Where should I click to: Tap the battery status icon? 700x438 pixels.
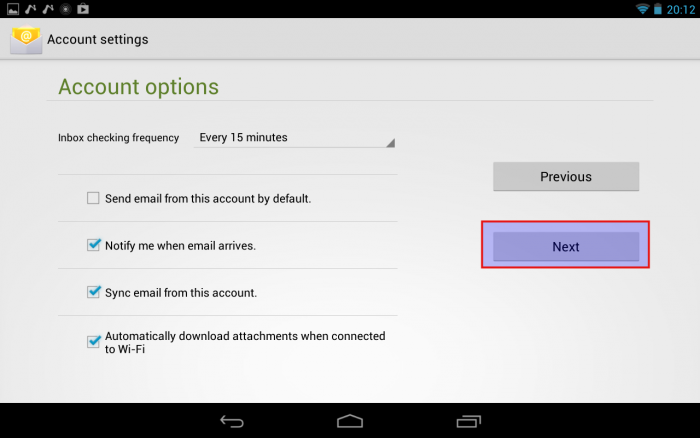pyautogui.click(x=658, y=9)
